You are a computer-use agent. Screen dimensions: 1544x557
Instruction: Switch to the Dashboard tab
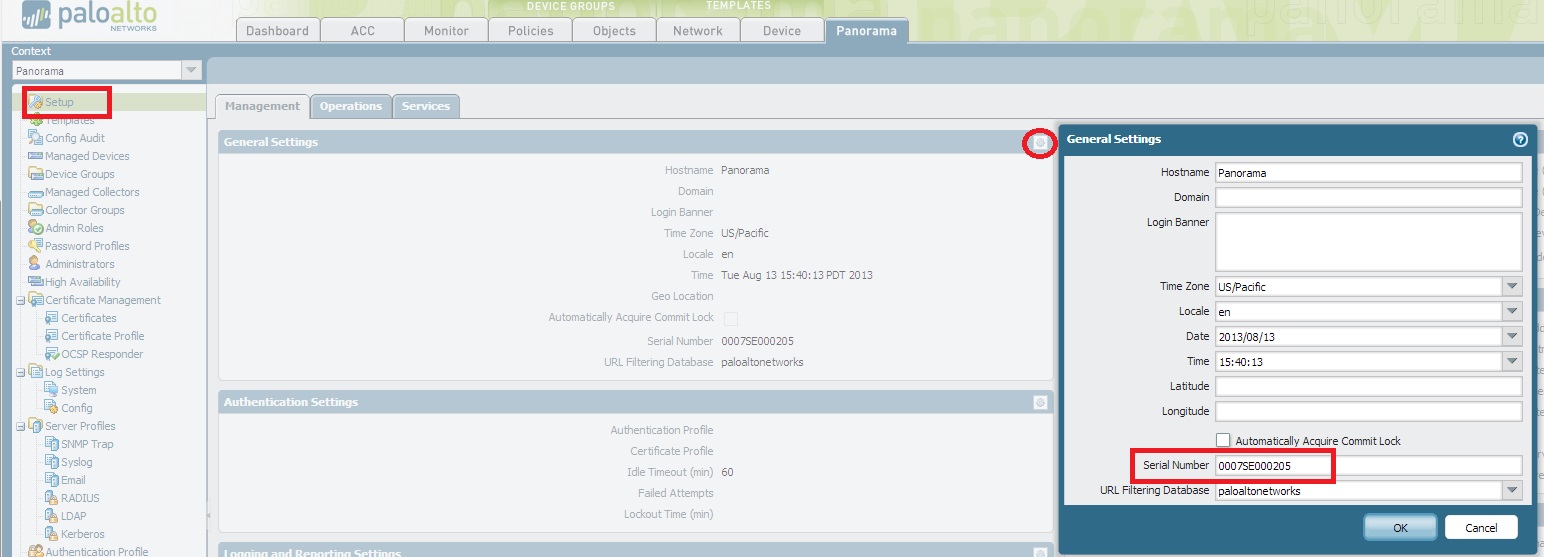[x=277, y=30]
